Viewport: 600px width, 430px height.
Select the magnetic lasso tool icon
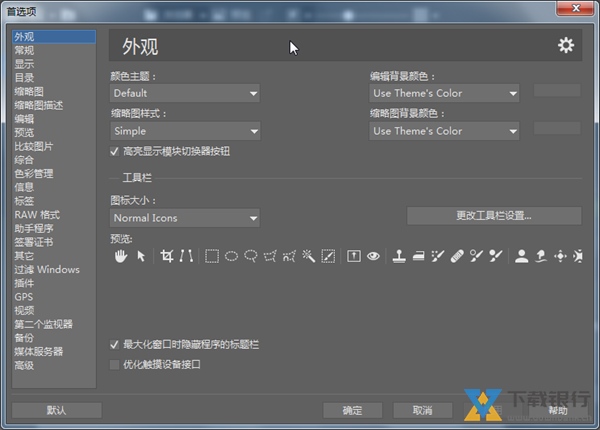click(289, 256)
